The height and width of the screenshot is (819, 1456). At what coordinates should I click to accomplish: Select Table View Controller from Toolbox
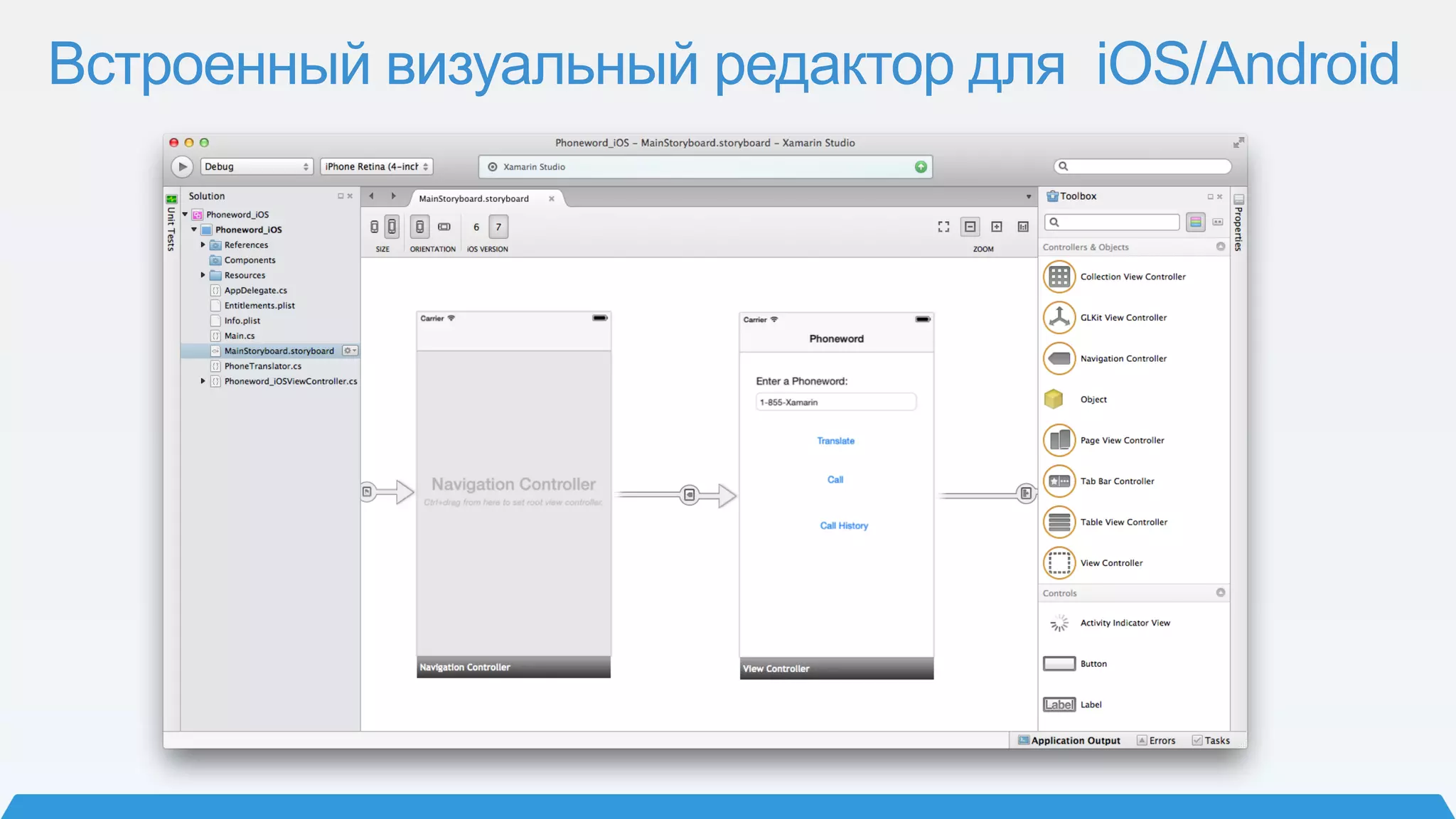click(x=1133, y=523)
